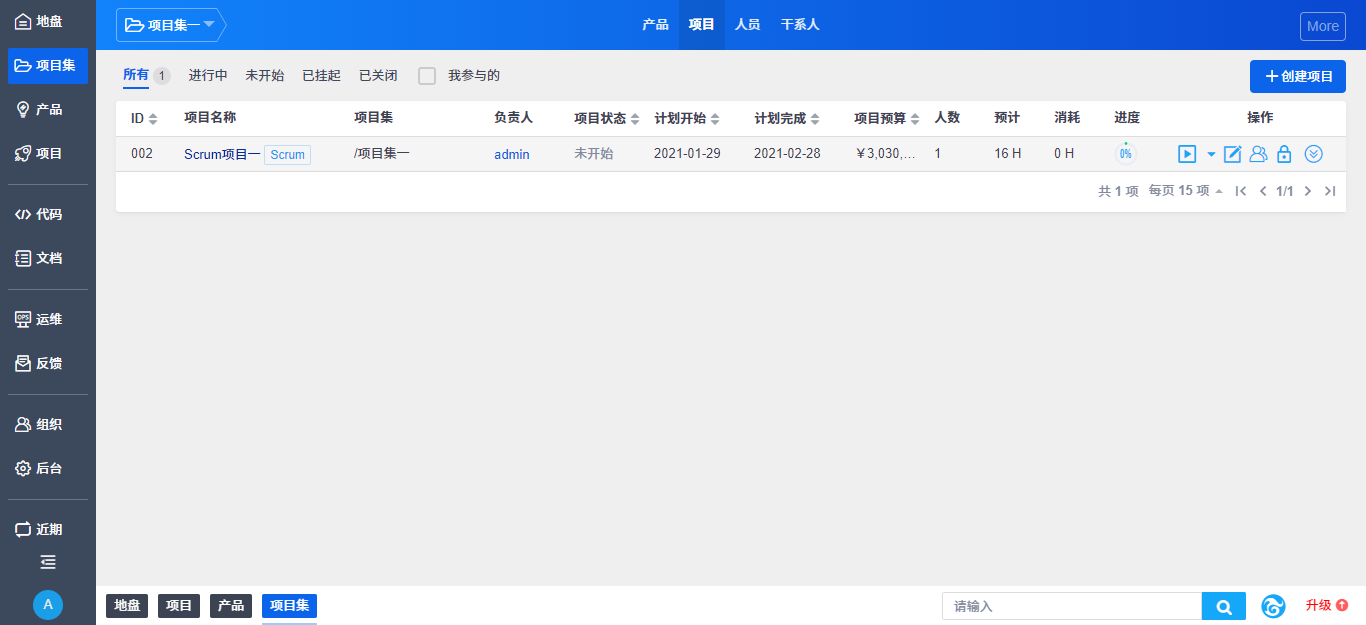Viewport: 1366px width, 625px height.
Task: Open the admin owner link
Action: pos(512,154)
